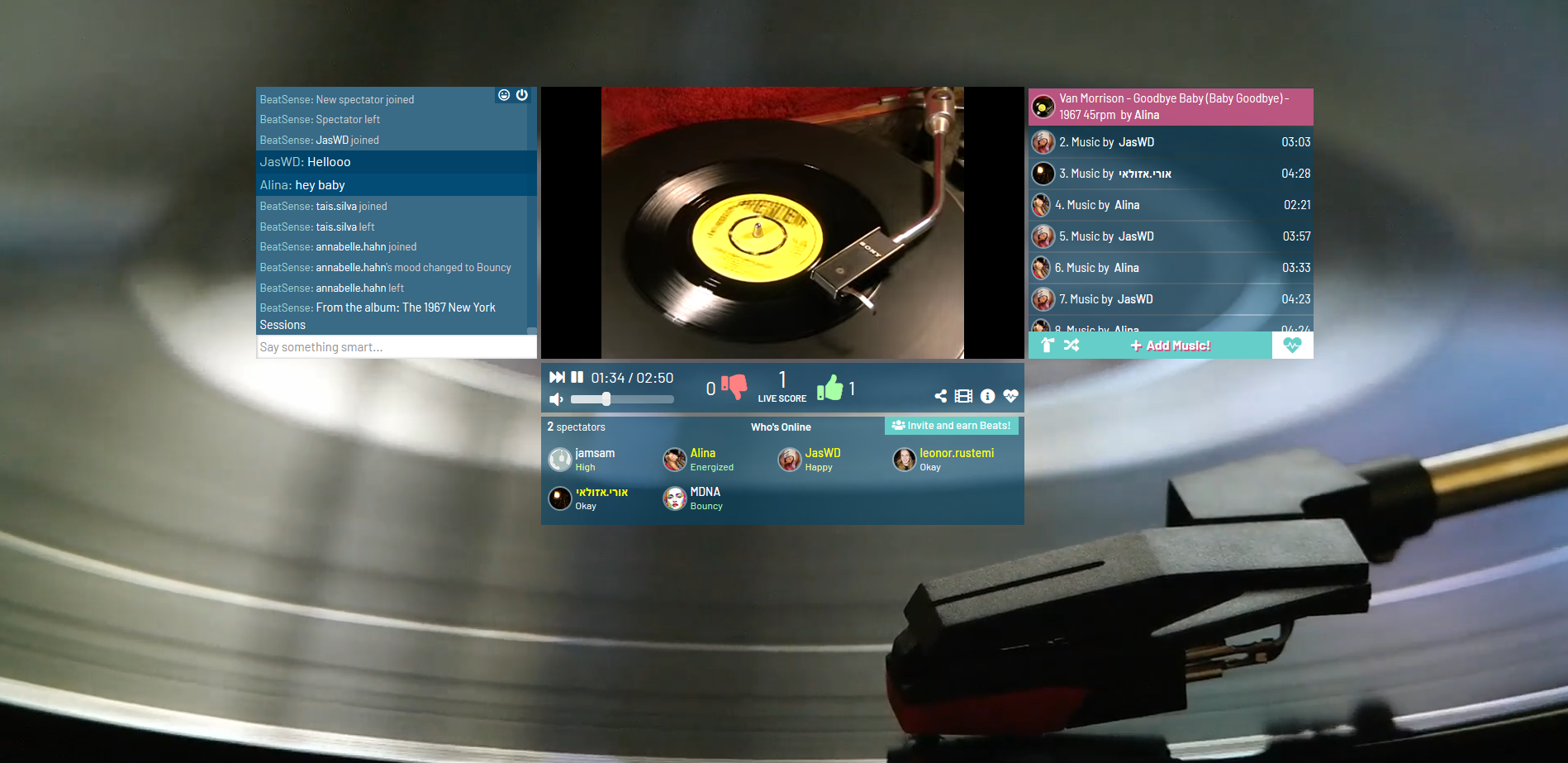This screenshot has width=1568, height=763.
Task: Click the username jamsam
Action: point(595,453)
